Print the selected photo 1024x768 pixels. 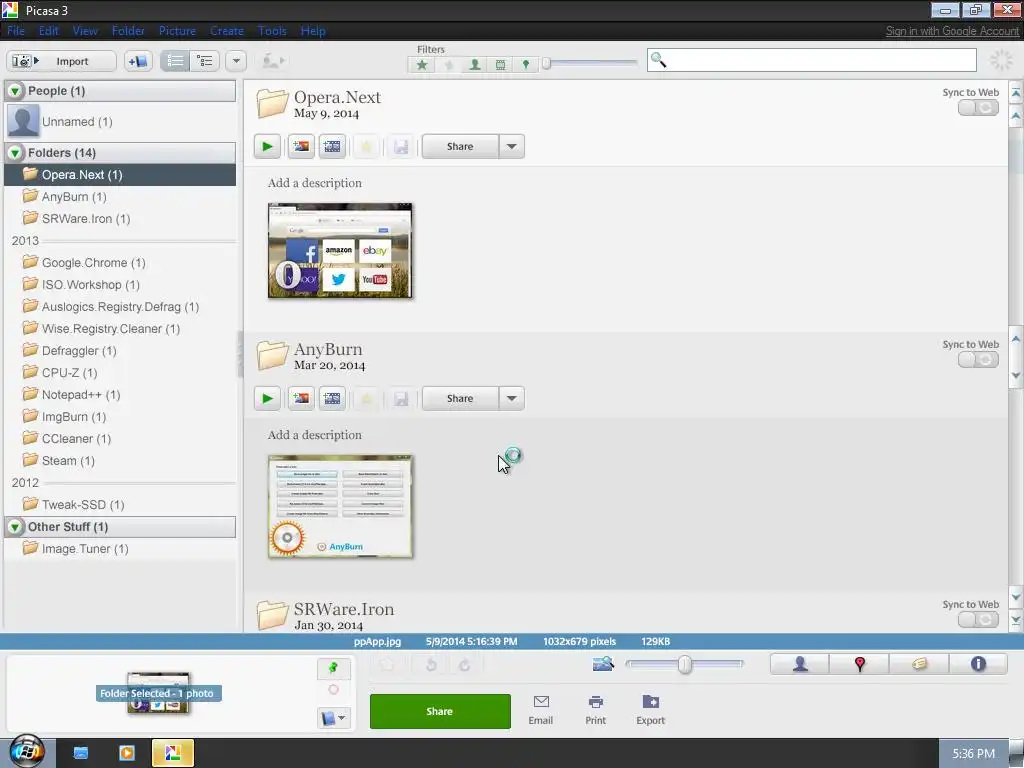point(595,710)
